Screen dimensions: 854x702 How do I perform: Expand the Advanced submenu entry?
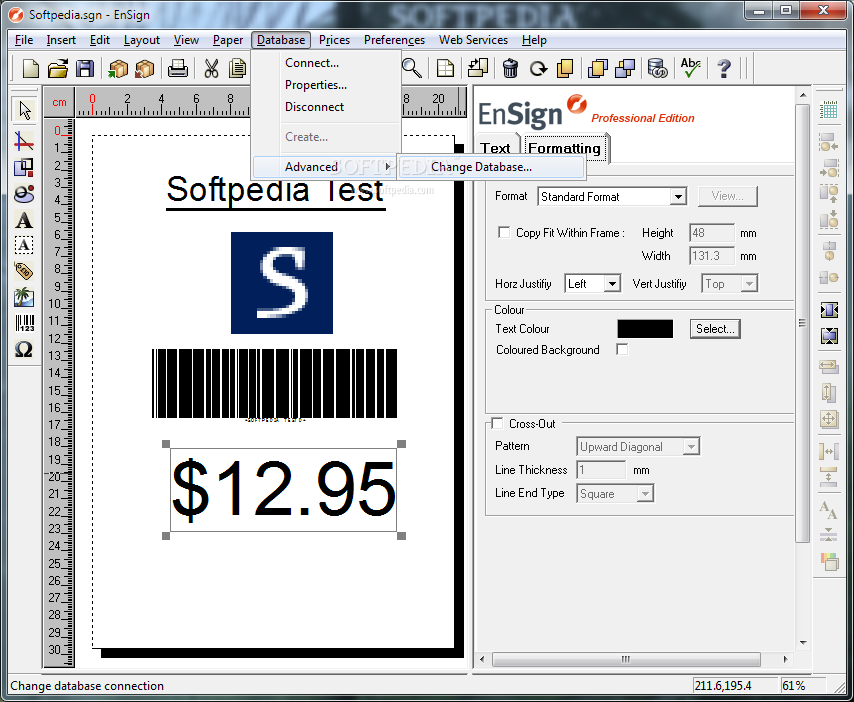pyautogui.click(x=325, y=167)
